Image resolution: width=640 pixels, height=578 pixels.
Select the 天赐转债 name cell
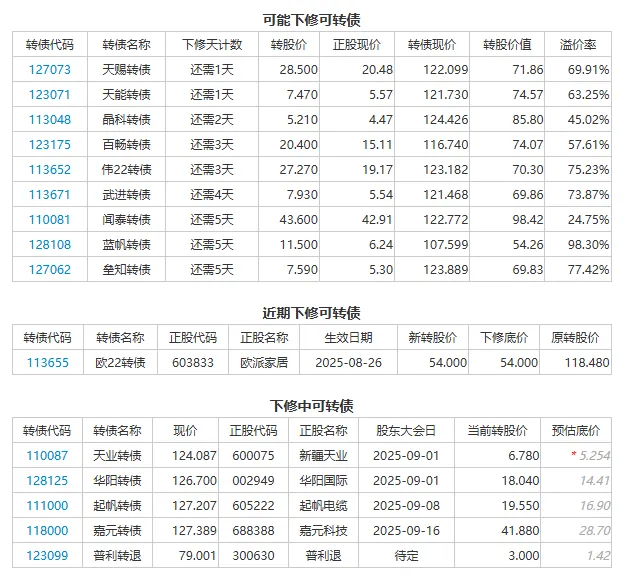pyautogui.click(x=127, y=69)
